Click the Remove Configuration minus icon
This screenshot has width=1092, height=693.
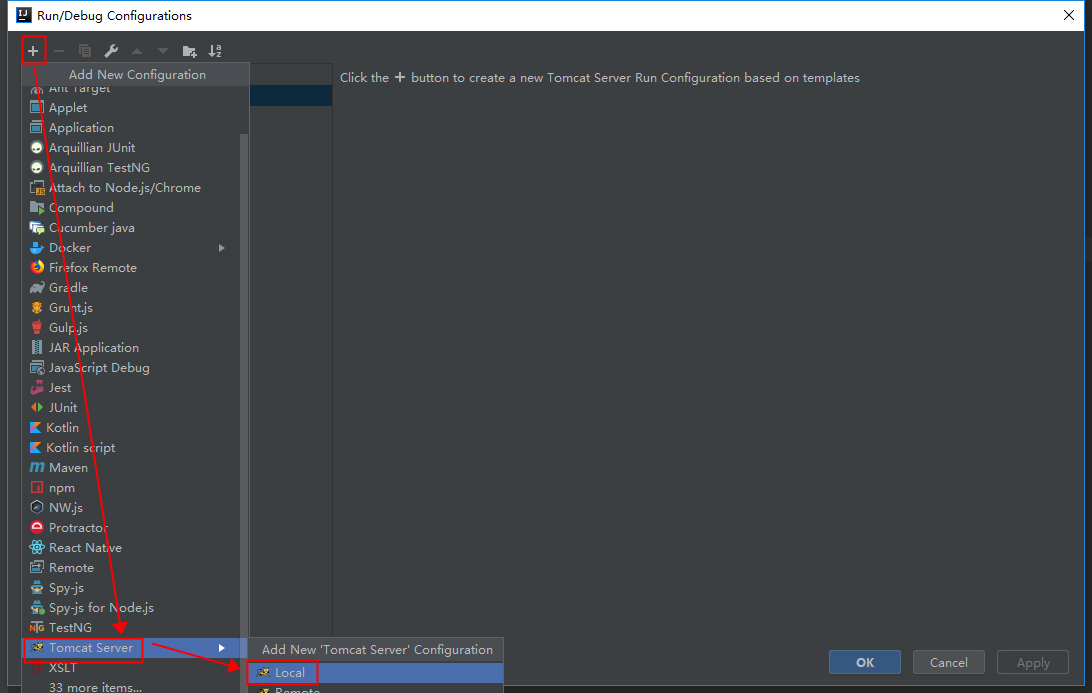(59, 51)
